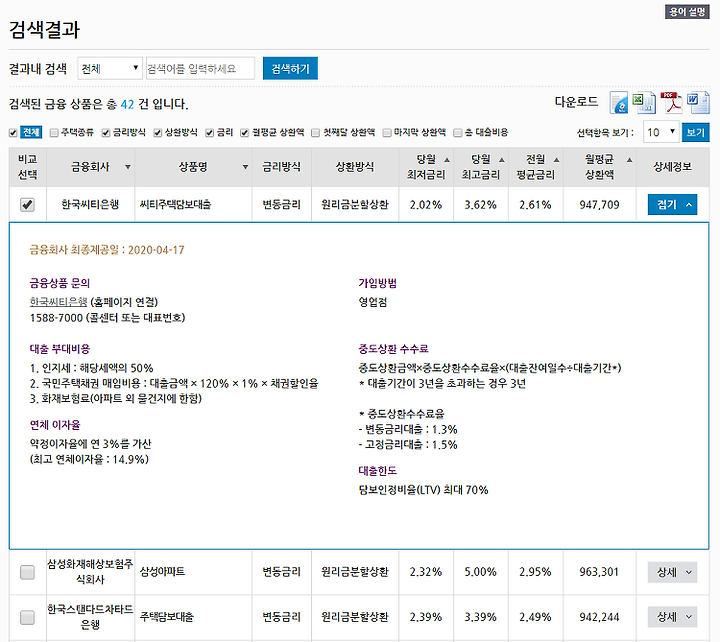
Task: Click 한국스탠다드차타드은행 company cell
Action: pyautogui.click(x=90, y=617)
